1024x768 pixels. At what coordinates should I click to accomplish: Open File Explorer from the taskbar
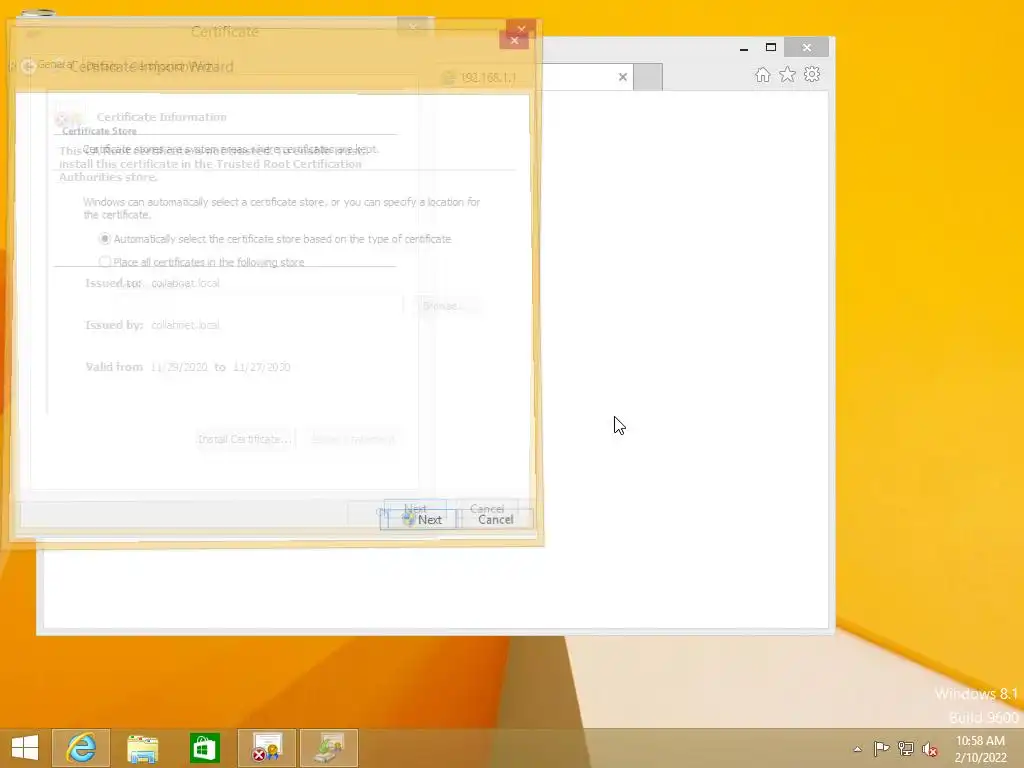point(142,748)
